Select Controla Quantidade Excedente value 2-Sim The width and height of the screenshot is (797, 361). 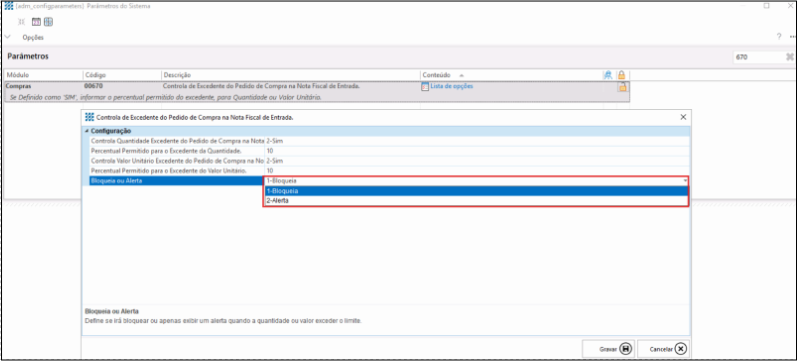click(477, 141)
